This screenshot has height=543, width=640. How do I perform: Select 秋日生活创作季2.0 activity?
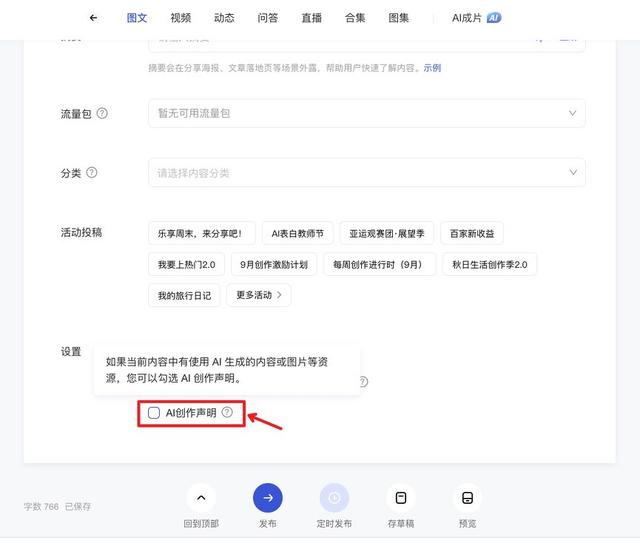(490, 264)
